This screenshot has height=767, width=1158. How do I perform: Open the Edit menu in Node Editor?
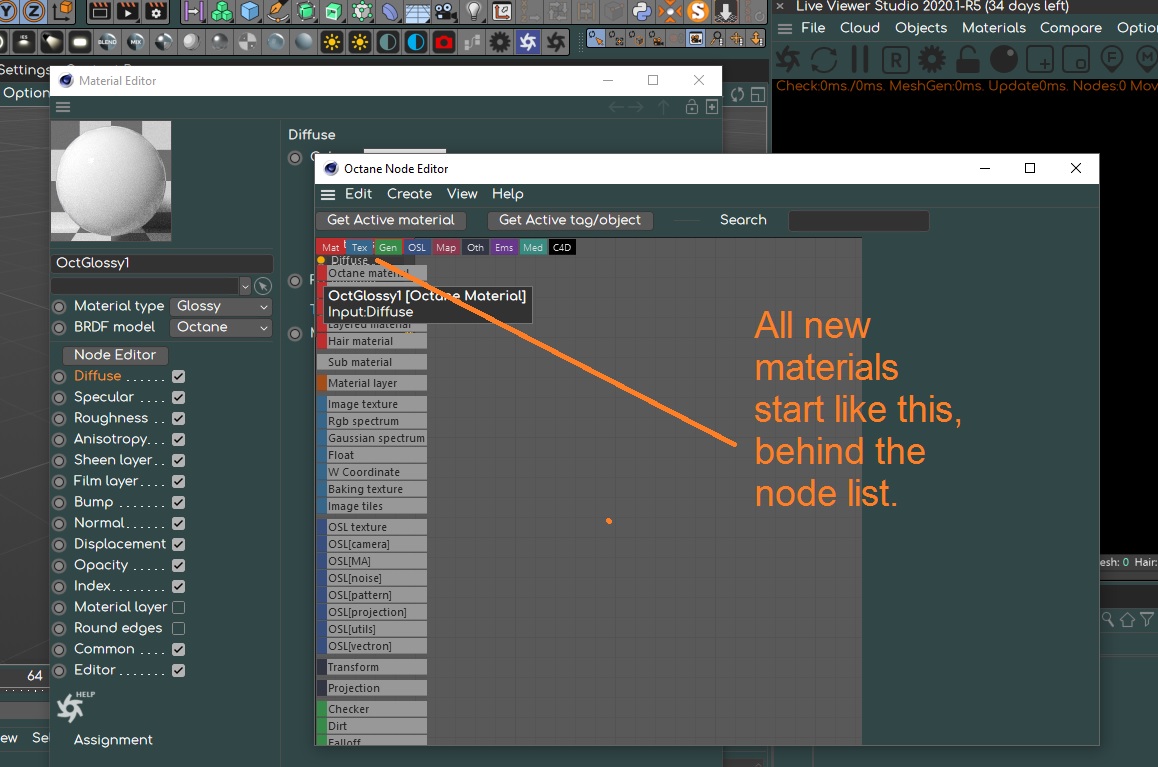(x=358, y=194)
